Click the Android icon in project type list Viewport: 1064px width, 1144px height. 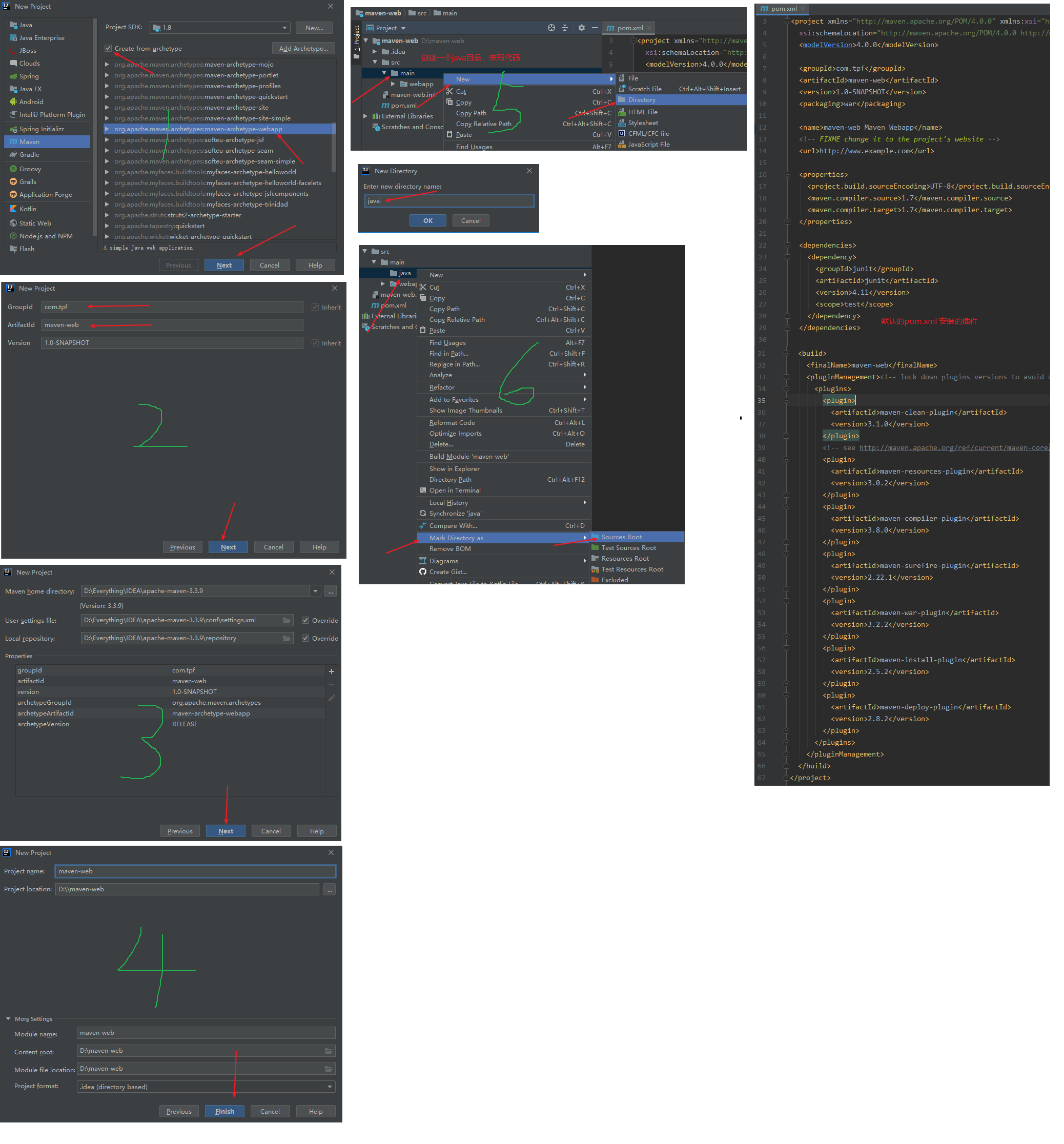pos(13,102)
